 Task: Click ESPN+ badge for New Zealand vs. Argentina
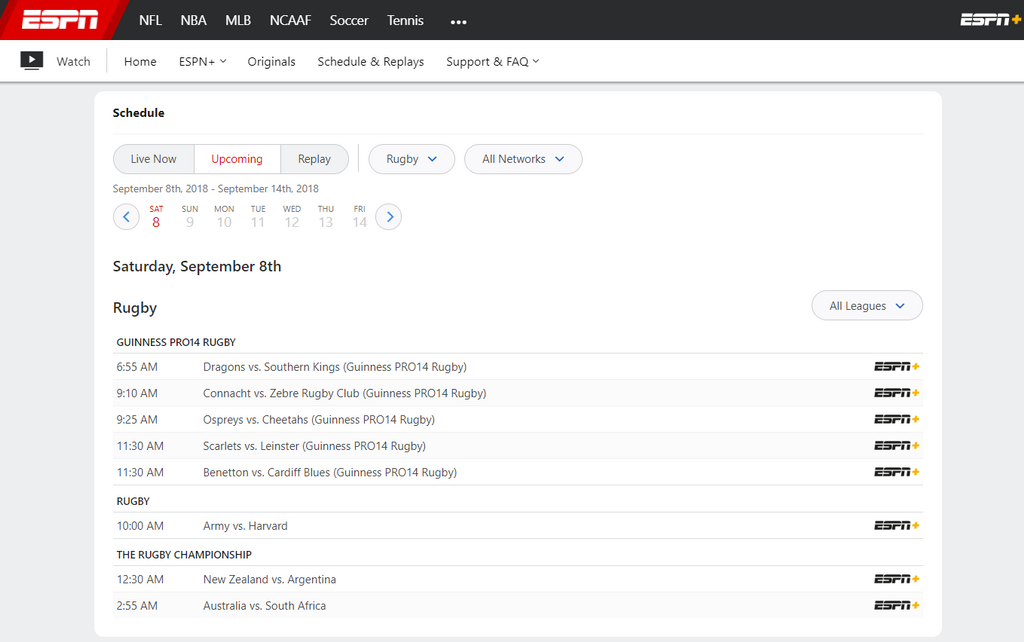pyautogui.click(x=897, y=579)
